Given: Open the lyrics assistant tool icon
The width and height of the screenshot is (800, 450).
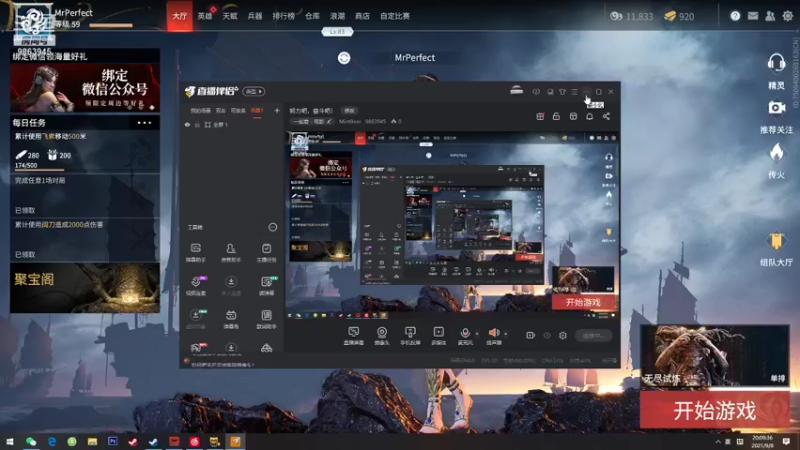Looking at the screenshot, I should pyautogui.click(x=266, y=319).
